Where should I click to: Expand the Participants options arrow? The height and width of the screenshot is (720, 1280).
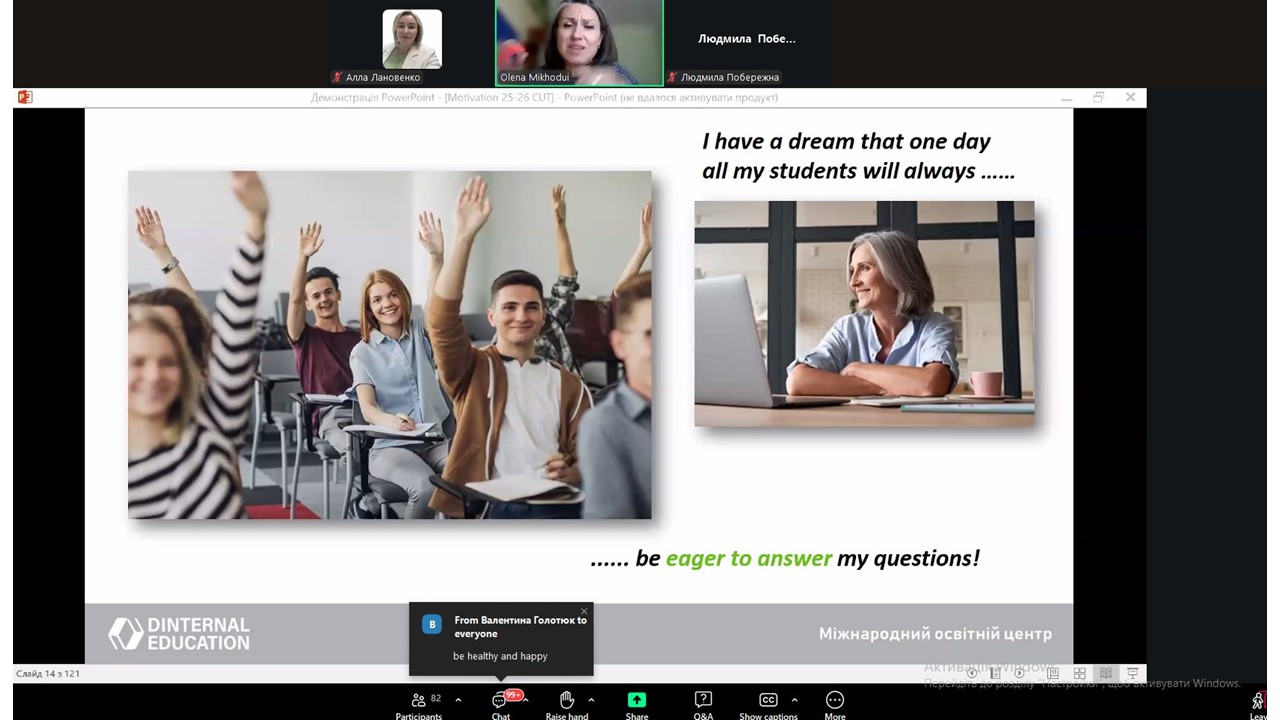(x=458, y=700)
